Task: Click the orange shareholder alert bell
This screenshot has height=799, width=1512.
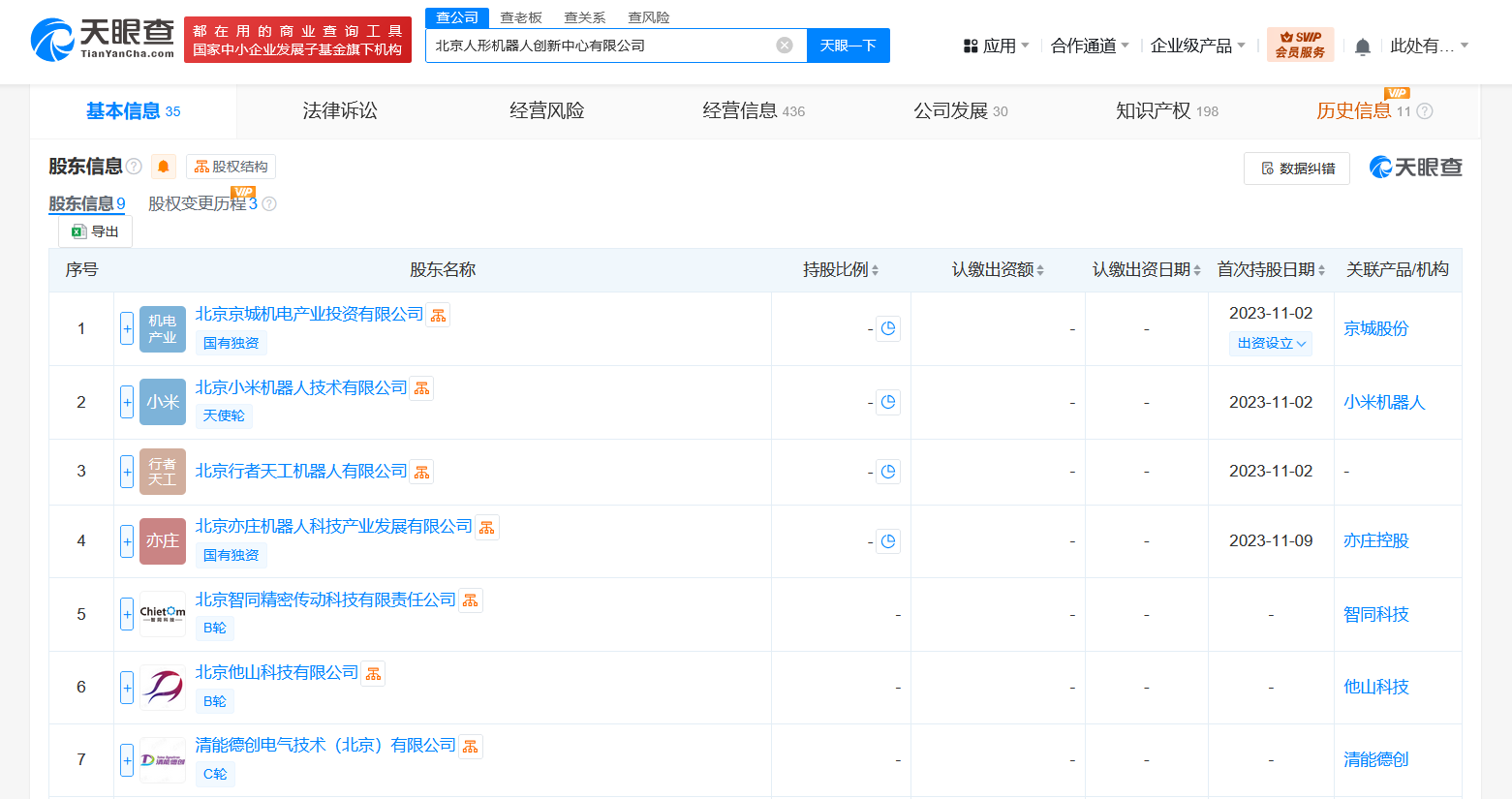Action: [x=164, y=167]
